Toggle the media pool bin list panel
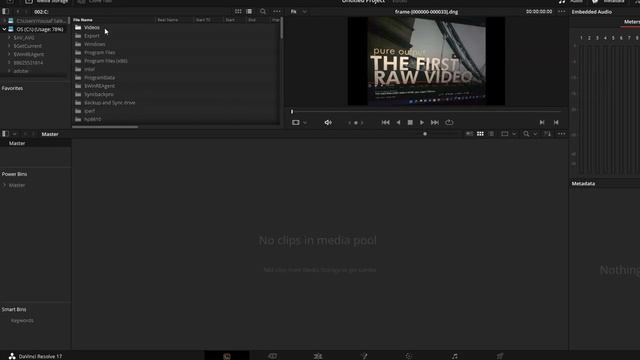This screenshot has width=640, height=360. click(5, 134)
